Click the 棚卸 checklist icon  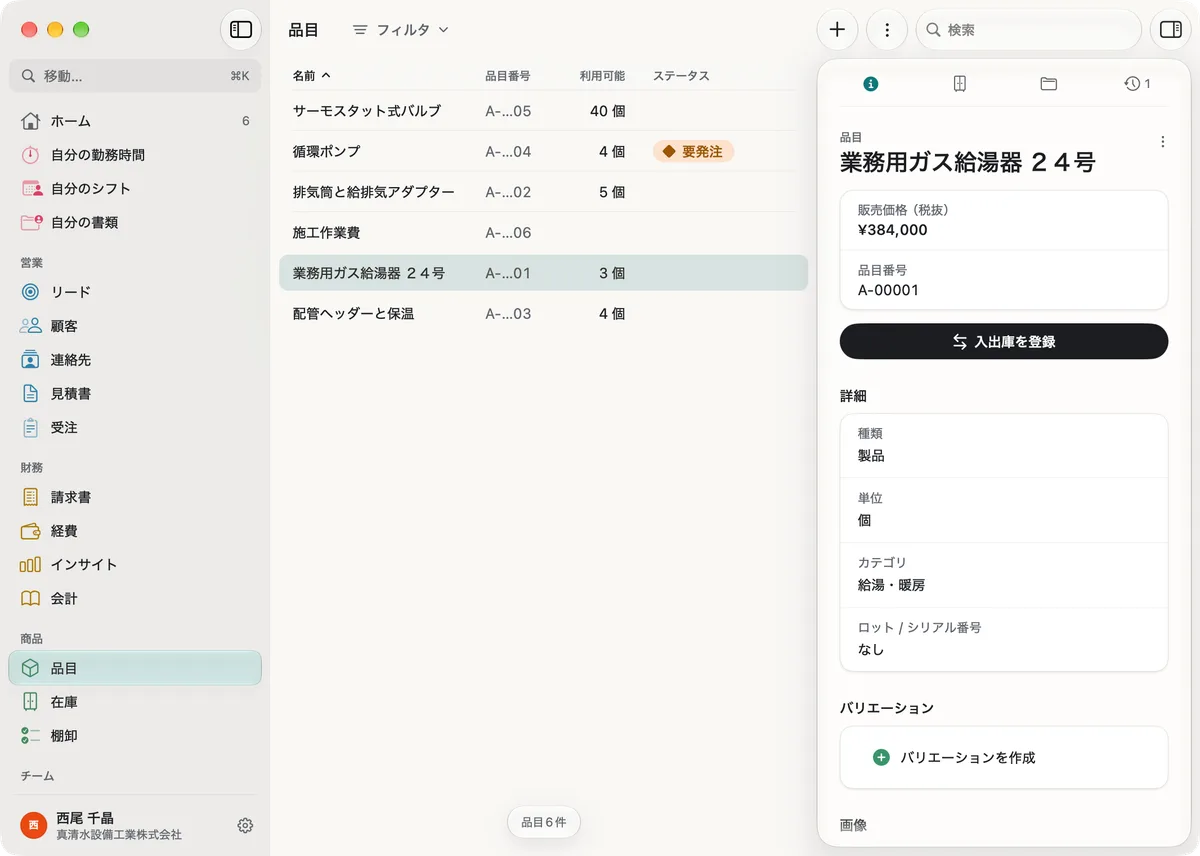[31, 735]
